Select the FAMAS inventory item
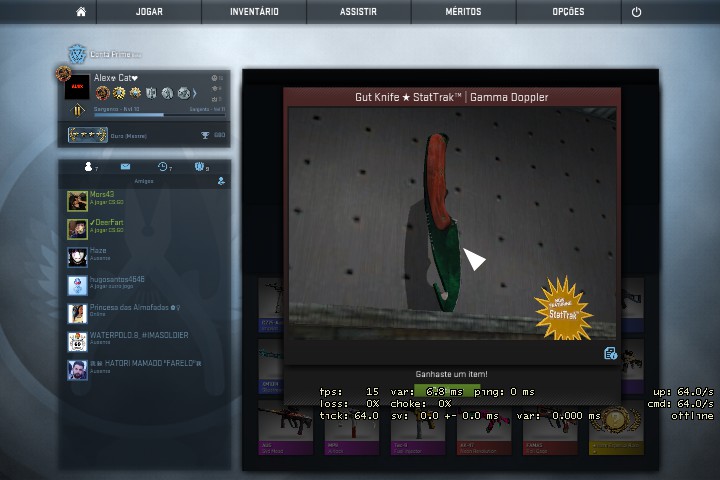This screenshot has height=480, width=720. [x=550, y=429]
